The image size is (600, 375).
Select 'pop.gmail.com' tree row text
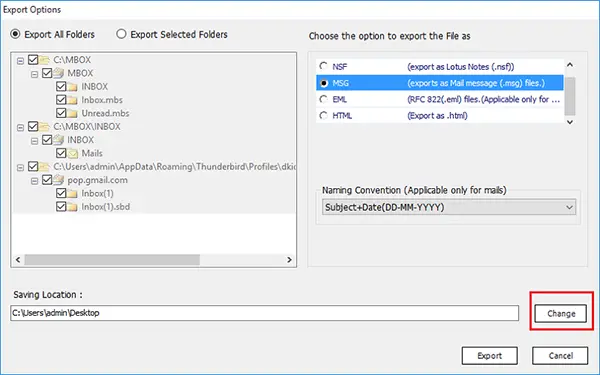(98, 180)
